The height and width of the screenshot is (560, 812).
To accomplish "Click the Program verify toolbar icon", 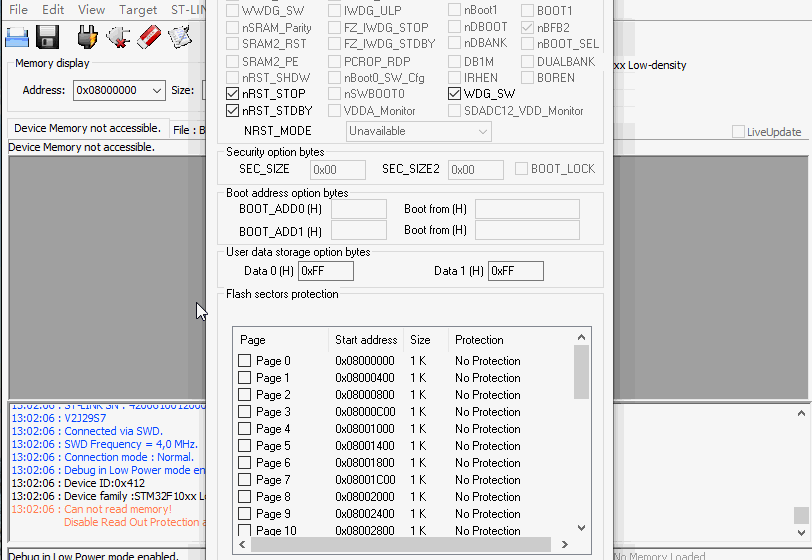I will coord(180,37).
